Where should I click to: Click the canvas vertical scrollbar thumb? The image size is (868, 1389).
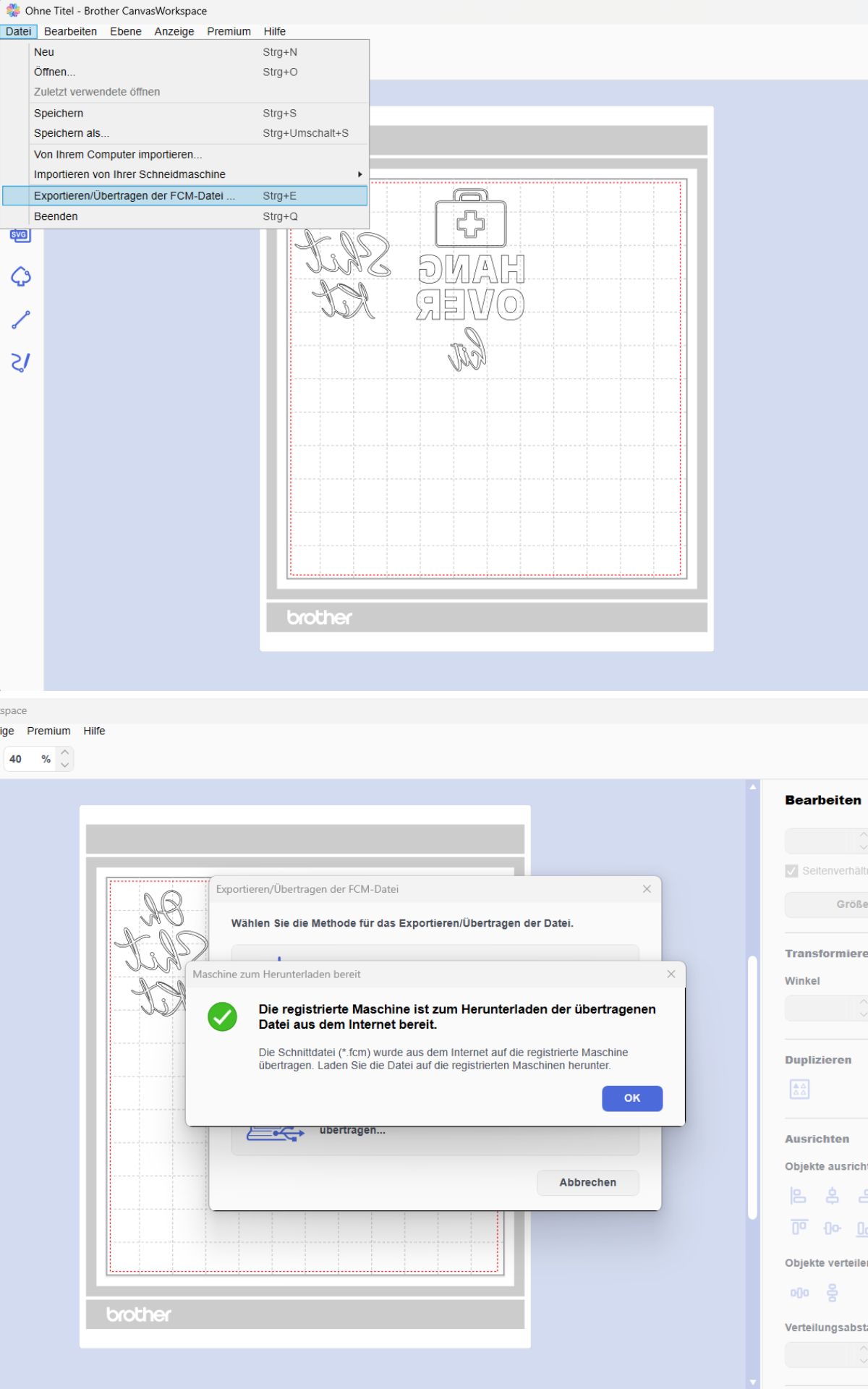[752, 1088]
